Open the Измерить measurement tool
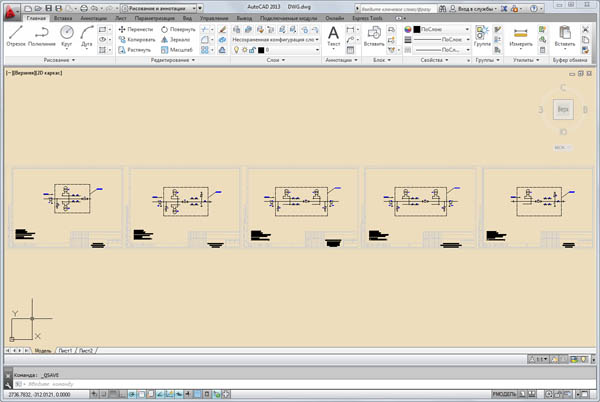600x402 pixels. tap(520, 37)
